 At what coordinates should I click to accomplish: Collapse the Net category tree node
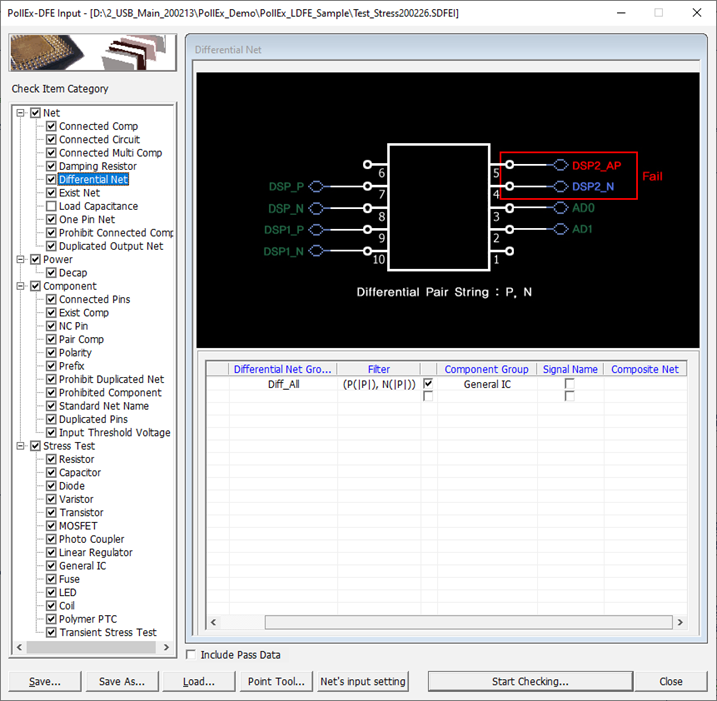click(22, 113)
